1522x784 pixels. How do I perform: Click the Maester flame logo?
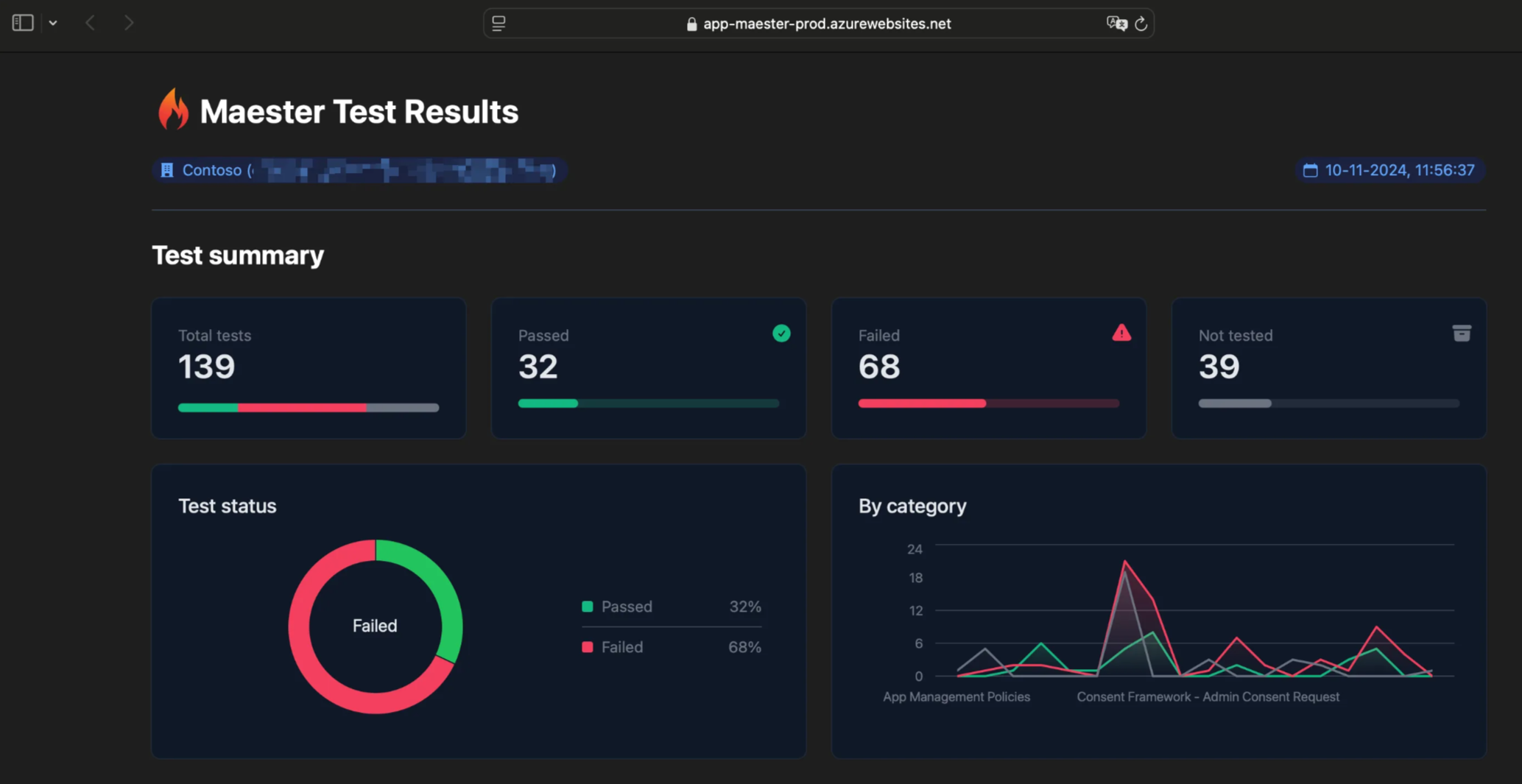pyautogui.click(x=173, y=110)
